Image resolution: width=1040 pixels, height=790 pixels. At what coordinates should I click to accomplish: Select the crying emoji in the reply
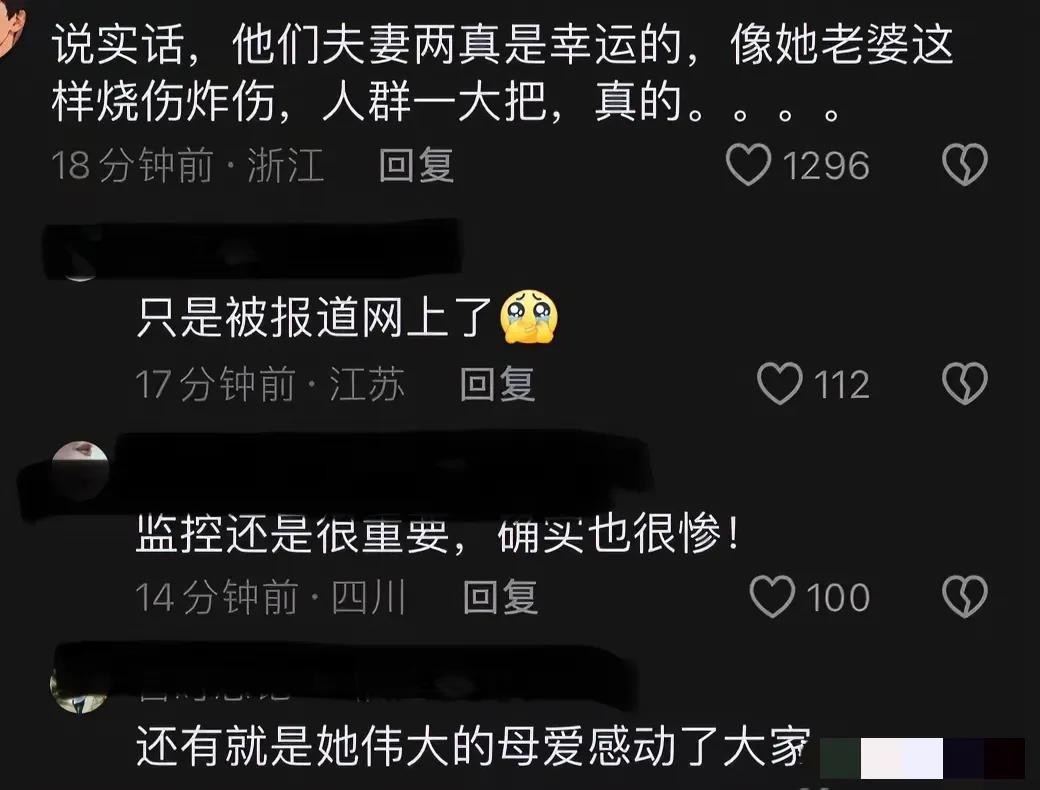click(x=529, y=318)
